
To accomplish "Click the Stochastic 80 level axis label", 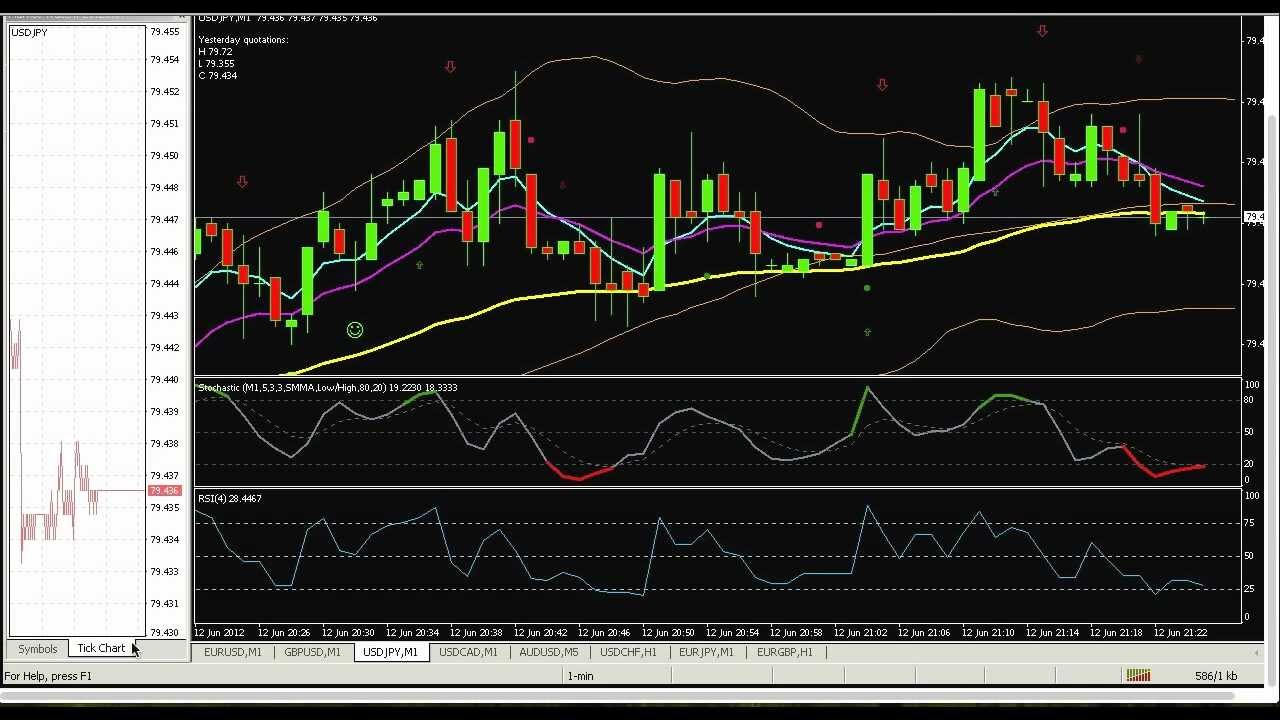I will (x=1248, y=401).
